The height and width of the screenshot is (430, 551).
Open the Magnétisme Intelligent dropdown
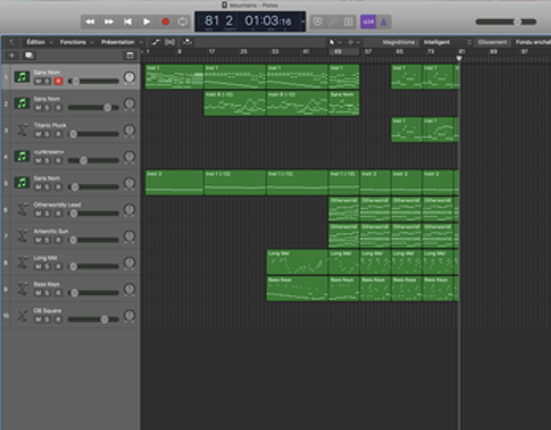click(x=447, y=42)
